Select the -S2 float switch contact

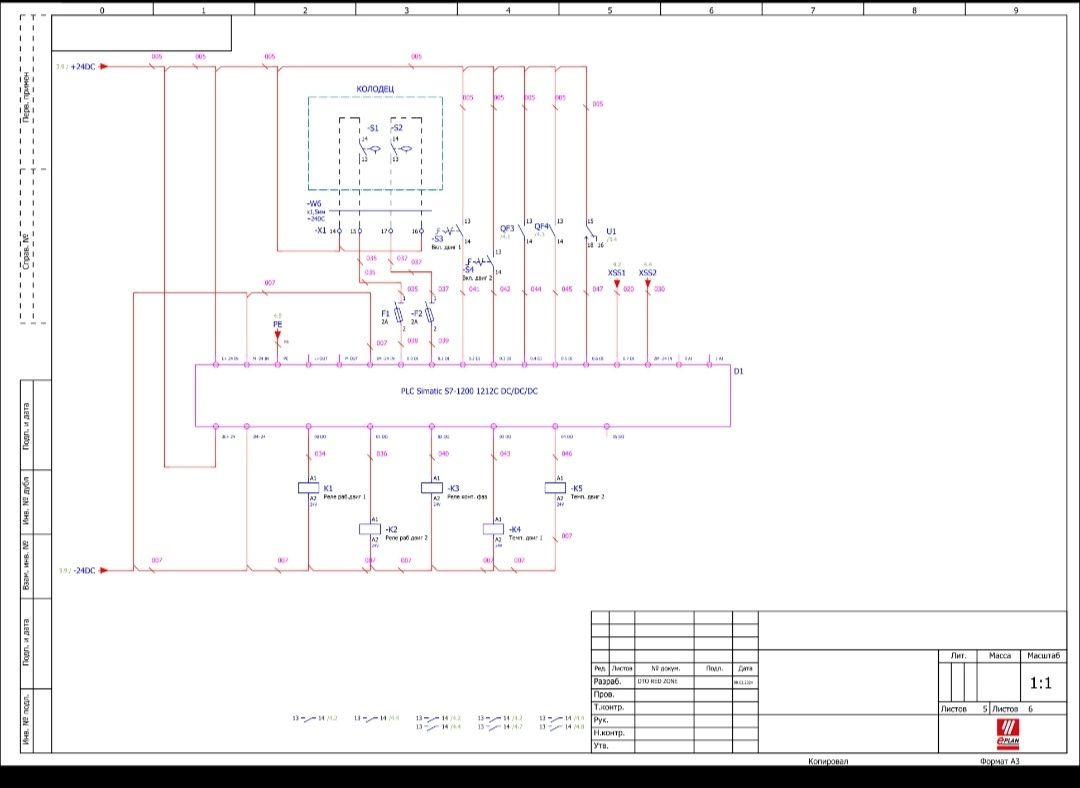tap(399, 148)
